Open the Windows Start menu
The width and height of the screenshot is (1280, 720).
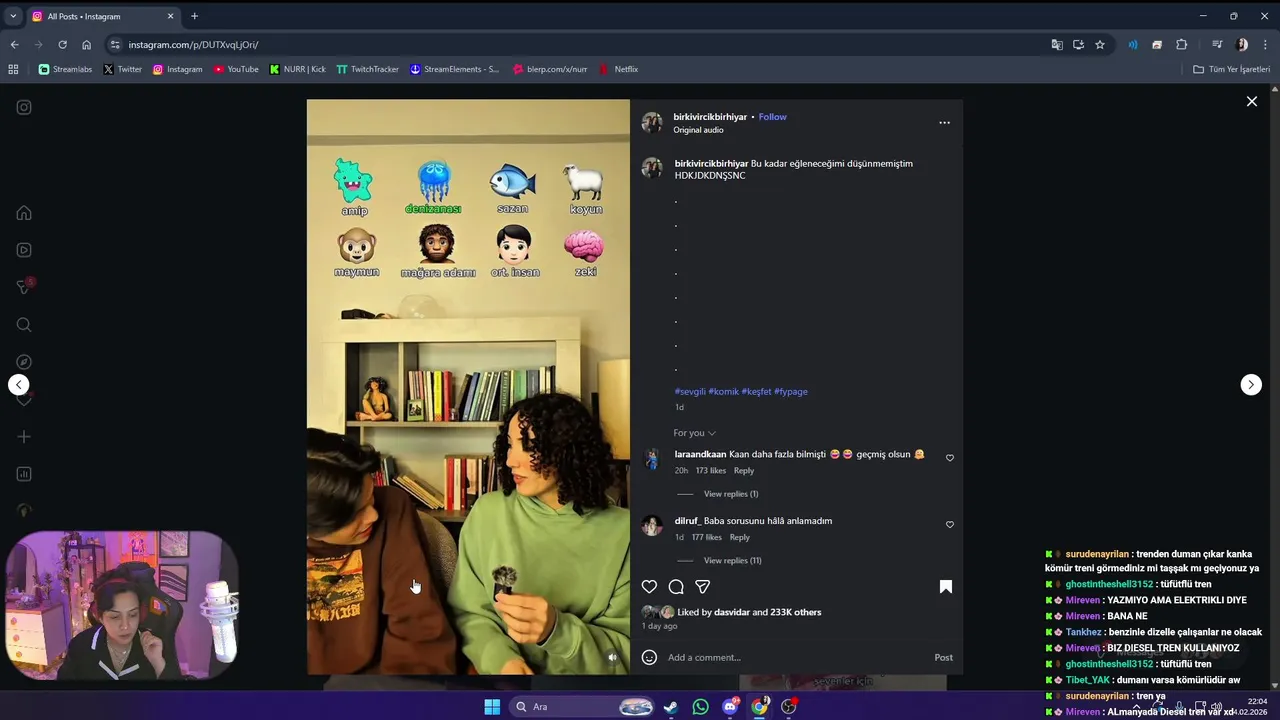[492, 707]
